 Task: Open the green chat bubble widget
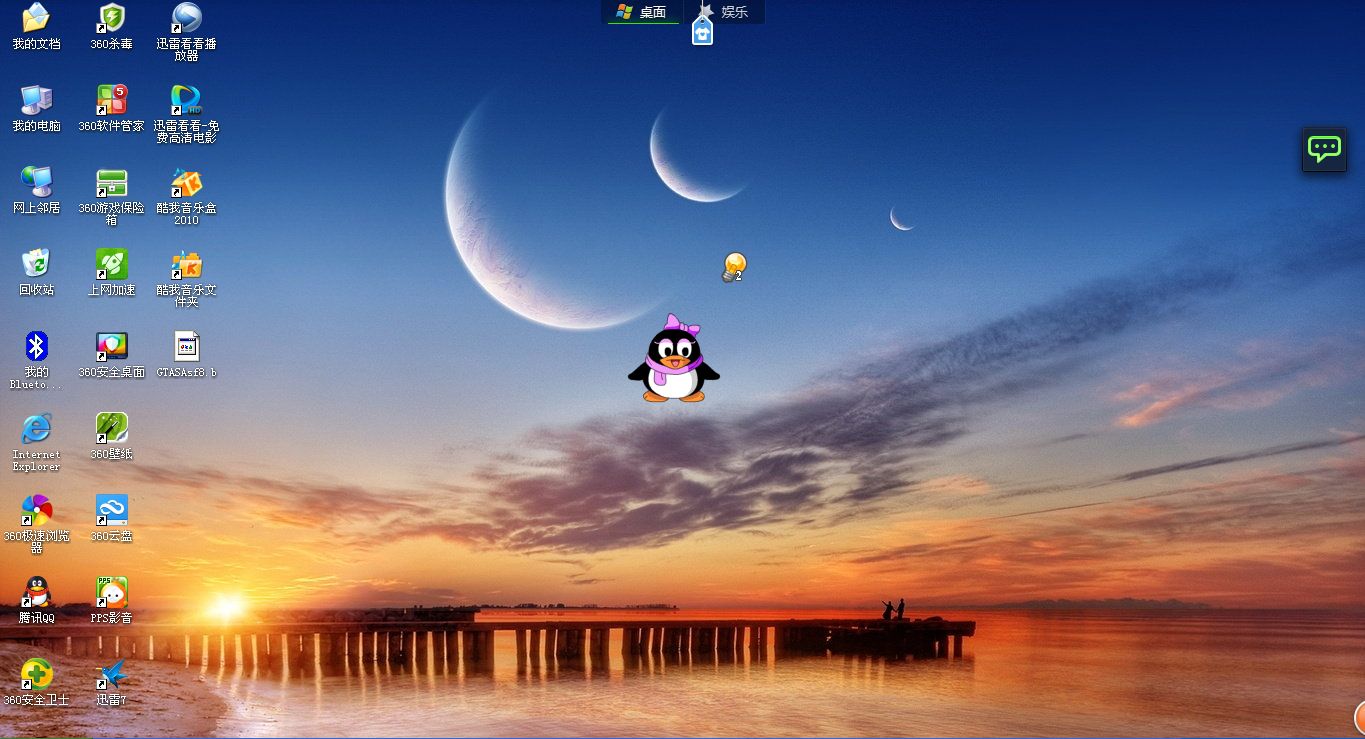tap(1324, 150)
